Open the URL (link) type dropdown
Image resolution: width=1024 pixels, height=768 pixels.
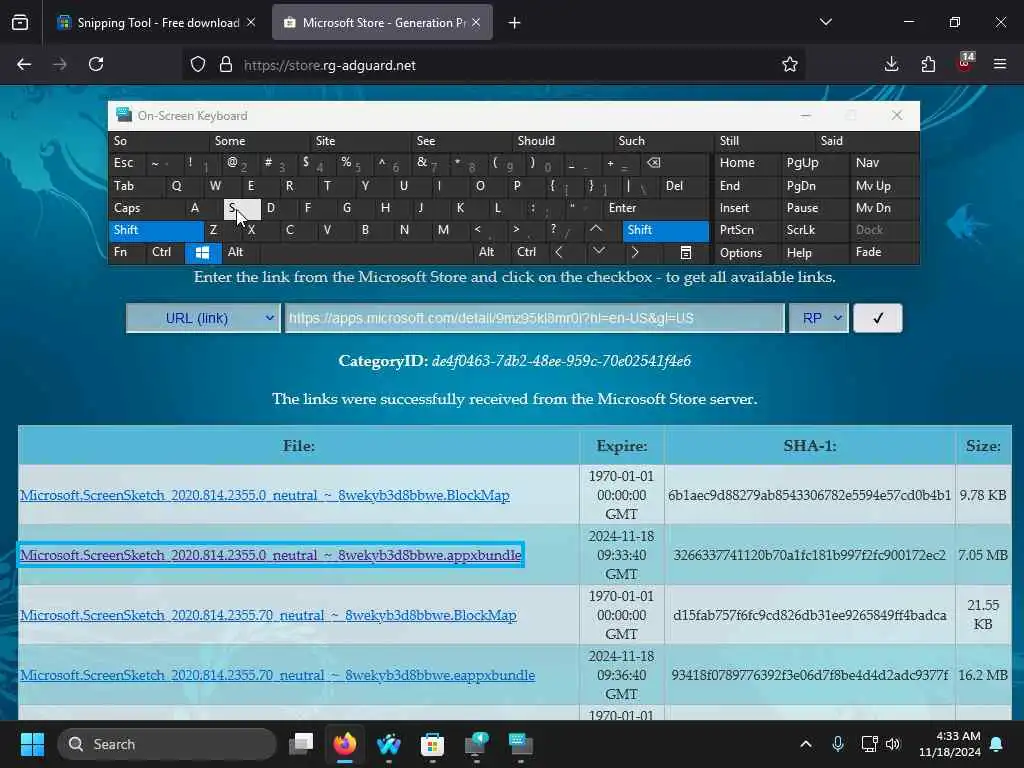tap(203, 318)
